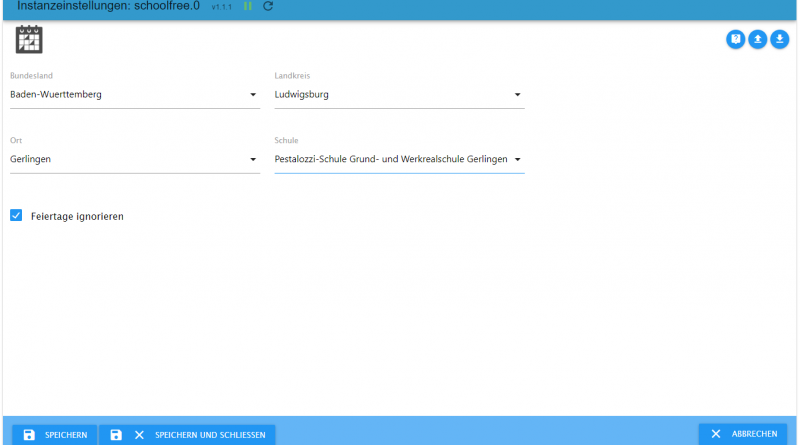Click the calendar adapter logo

(29, 40)
